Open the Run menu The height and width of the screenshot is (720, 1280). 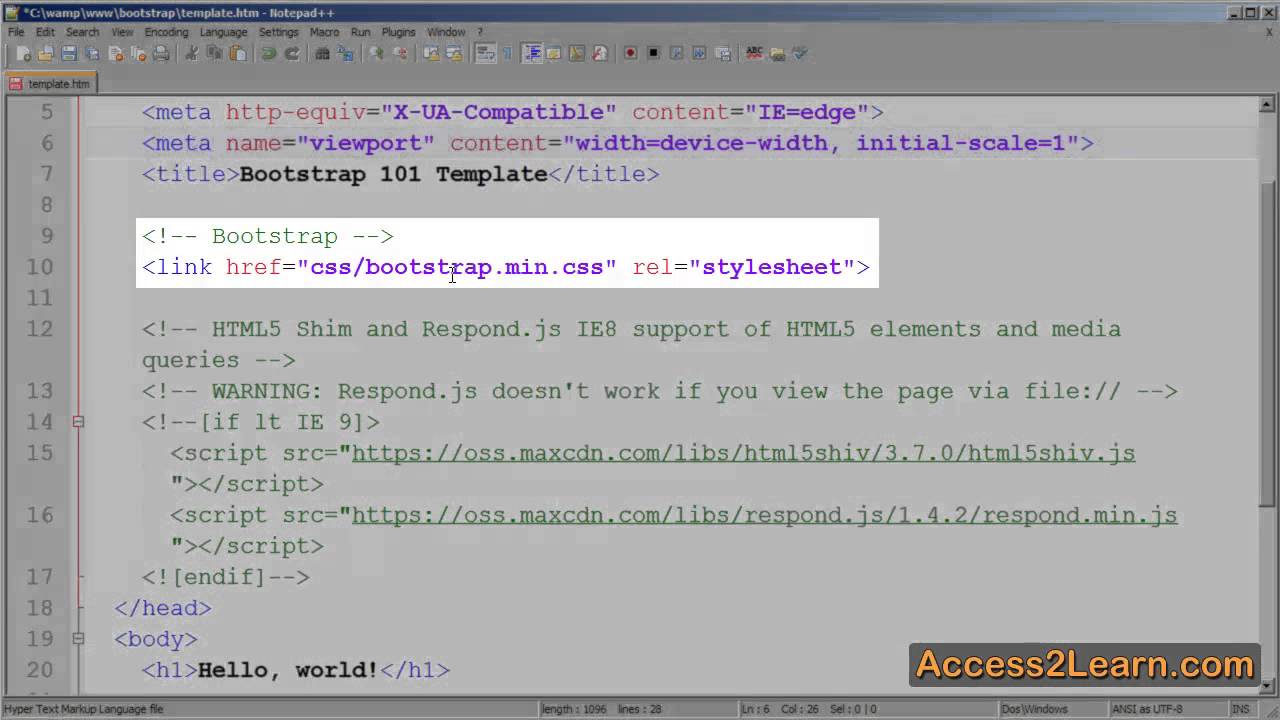click(x=360, y=32)
